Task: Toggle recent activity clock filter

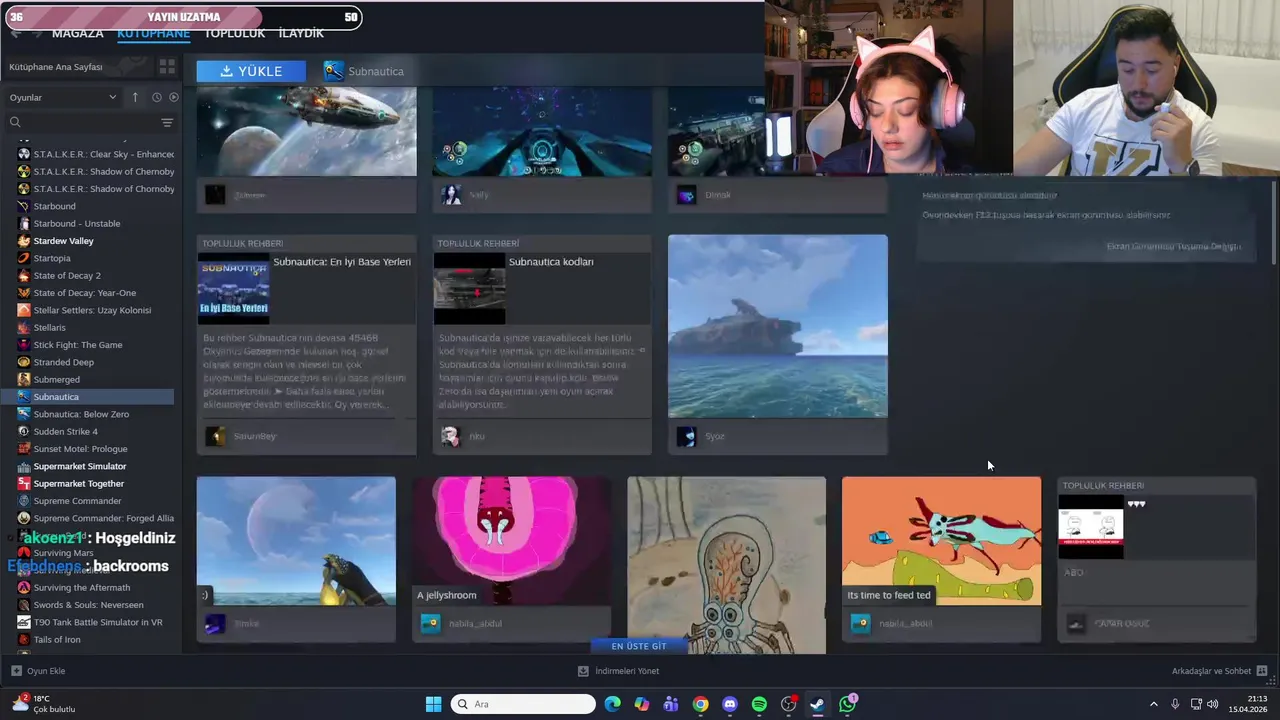Action: (156, 97)
